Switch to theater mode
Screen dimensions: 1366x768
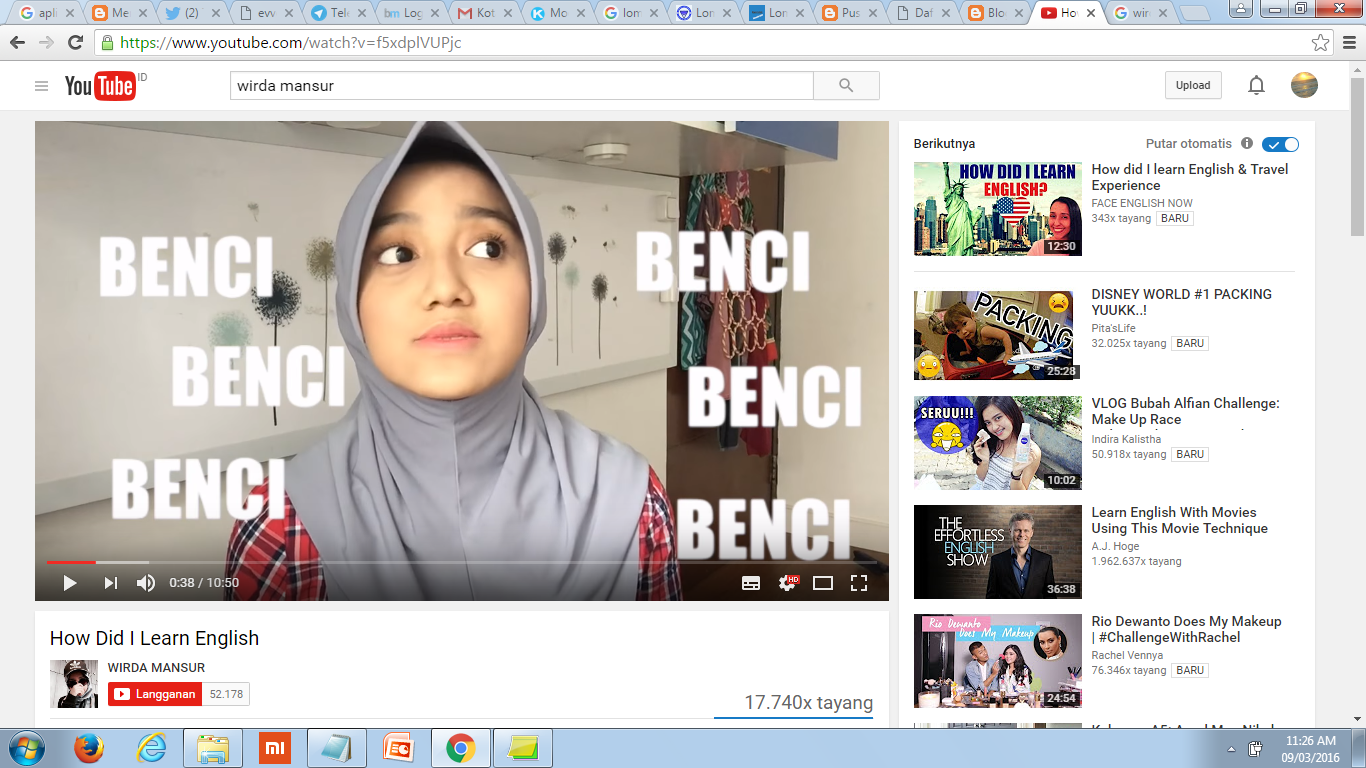[x=823, y=581]
